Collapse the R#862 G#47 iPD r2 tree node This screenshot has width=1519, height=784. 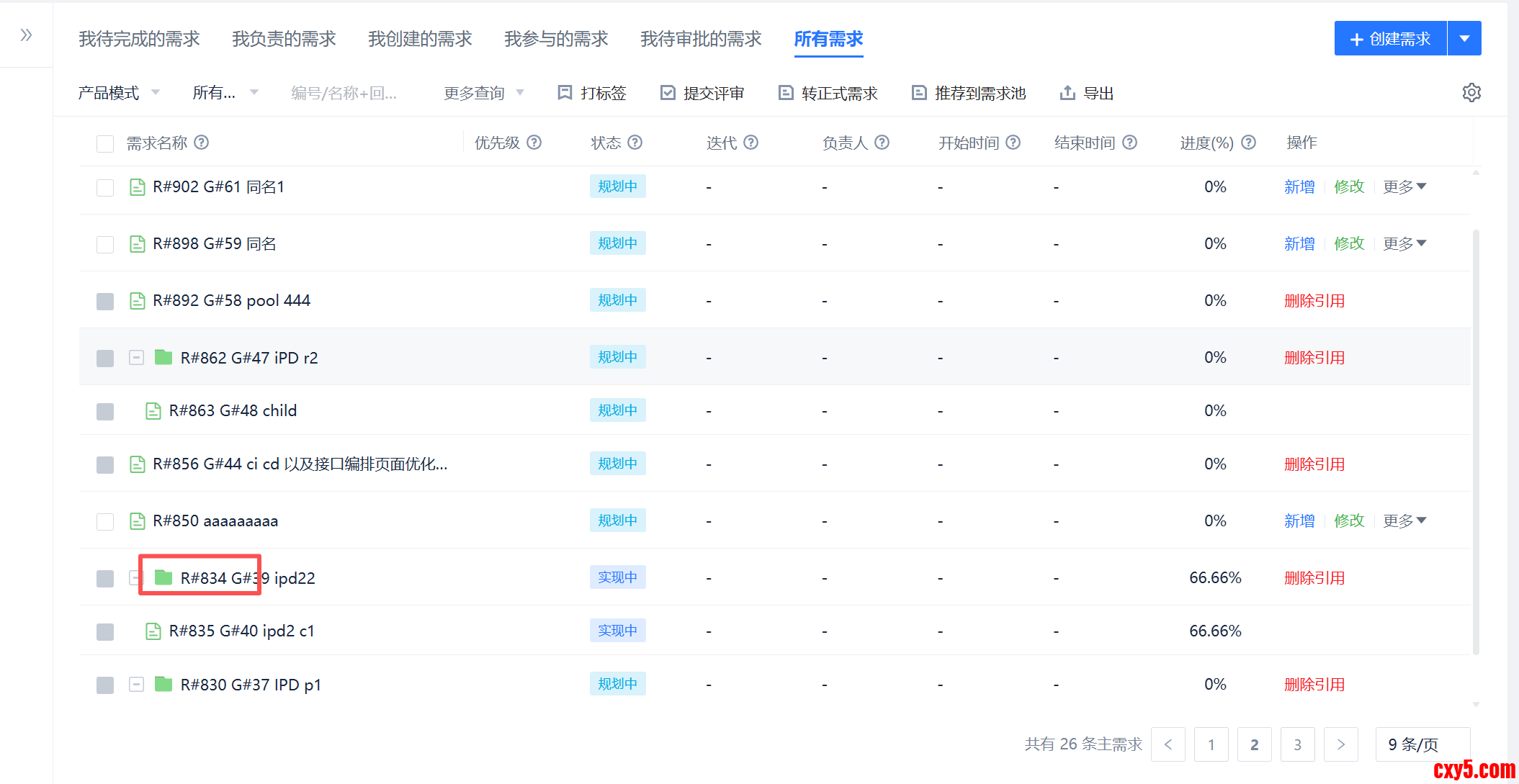(x=136, y=358)
